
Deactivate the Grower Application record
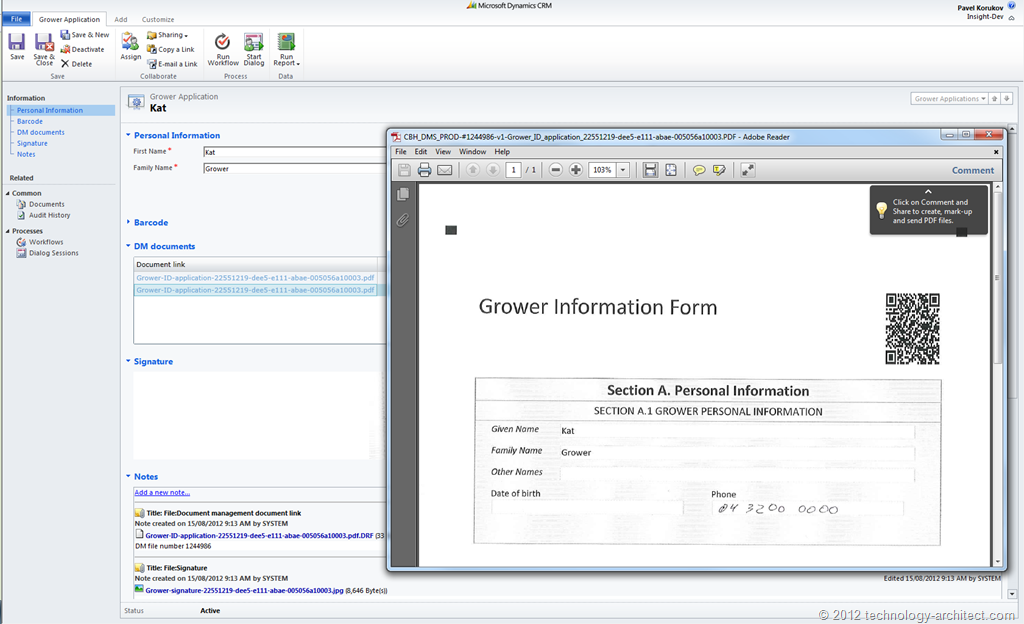point(83,48)
